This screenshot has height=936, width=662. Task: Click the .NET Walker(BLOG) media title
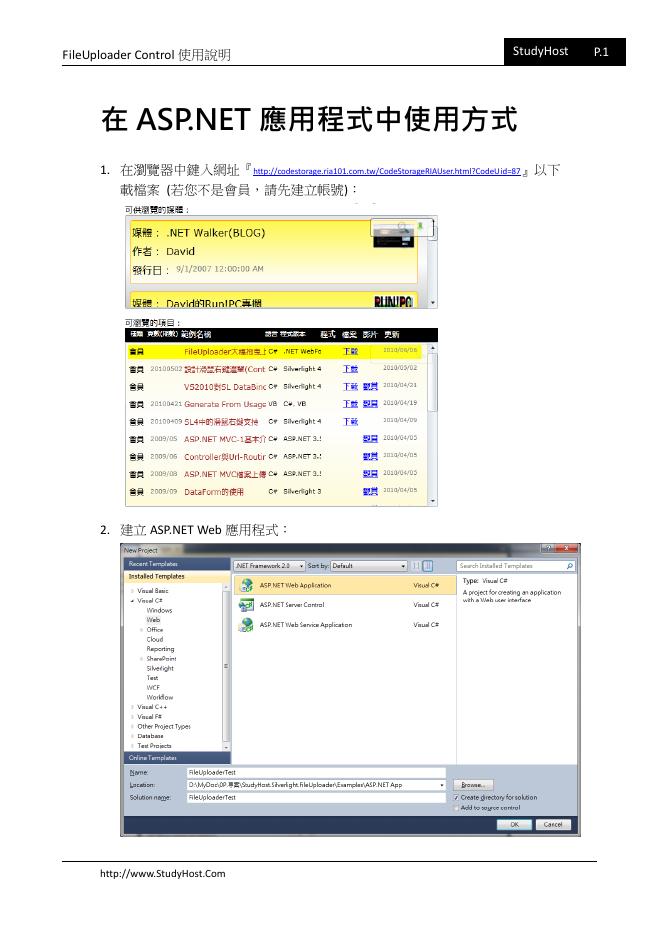[x=215, y=233]
